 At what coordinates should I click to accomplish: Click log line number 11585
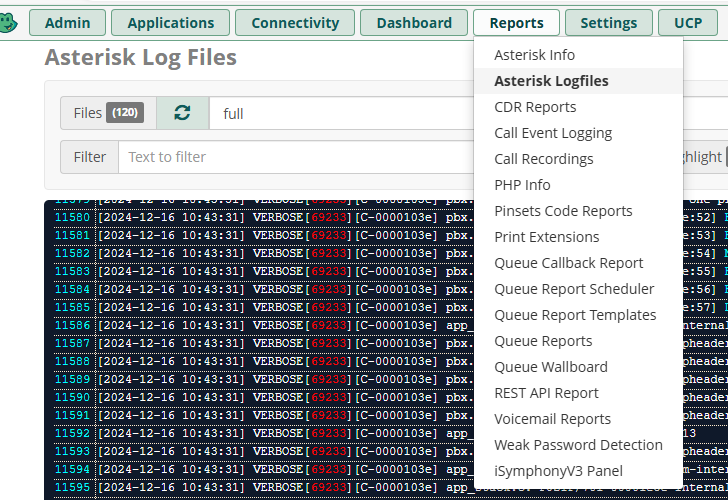[x=72, y=307]
